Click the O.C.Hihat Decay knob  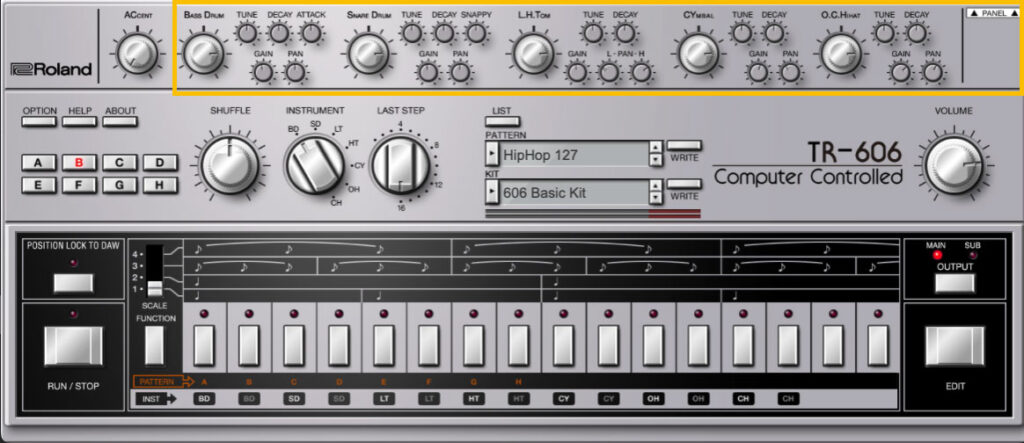click(916, 33)
